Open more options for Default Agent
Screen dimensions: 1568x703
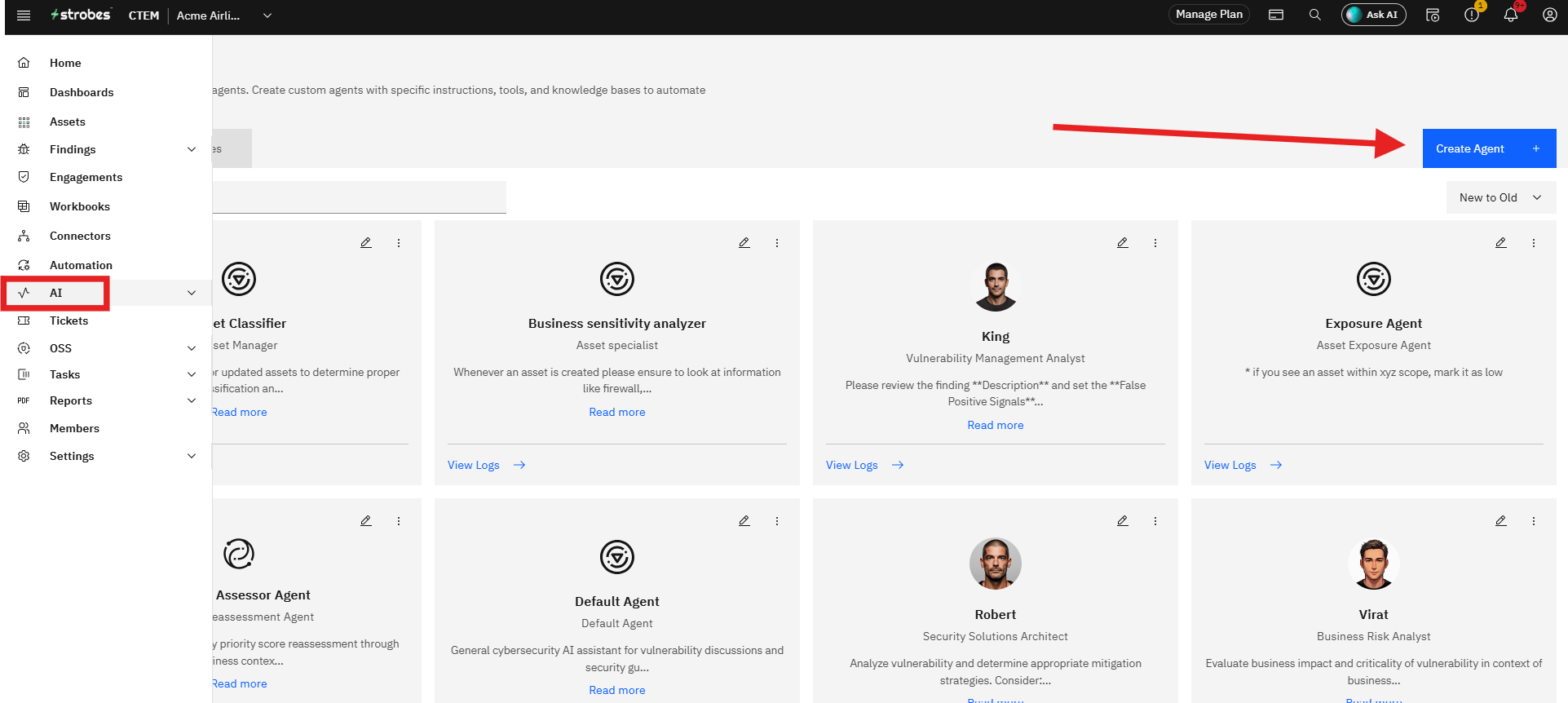coord(777,521)
